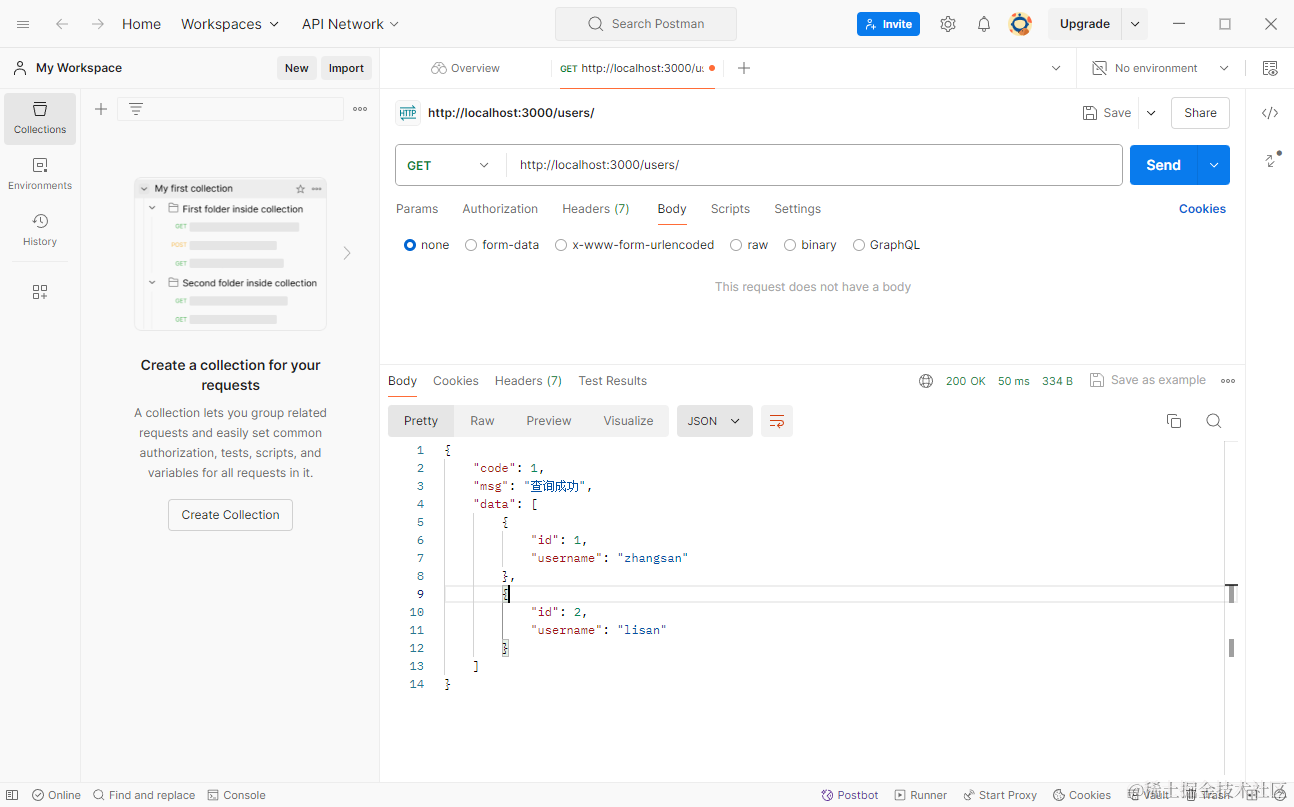Open the GET method dropdown
The width and height of the screenshot is (1294, 807).
coord(449,165)
